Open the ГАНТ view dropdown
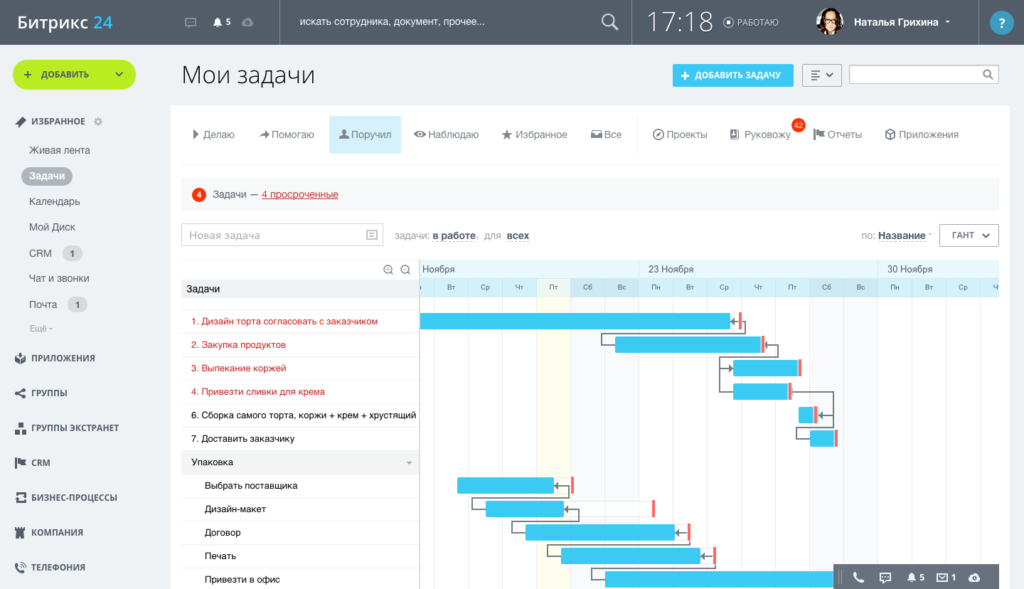Screen dimensions: 1024x589 click(x=969, y=235)
